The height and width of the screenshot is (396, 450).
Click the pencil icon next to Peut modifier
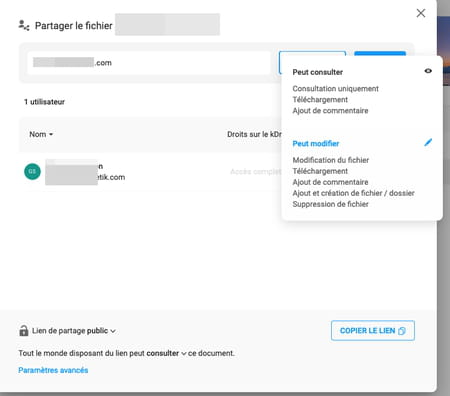pos(428,143)
